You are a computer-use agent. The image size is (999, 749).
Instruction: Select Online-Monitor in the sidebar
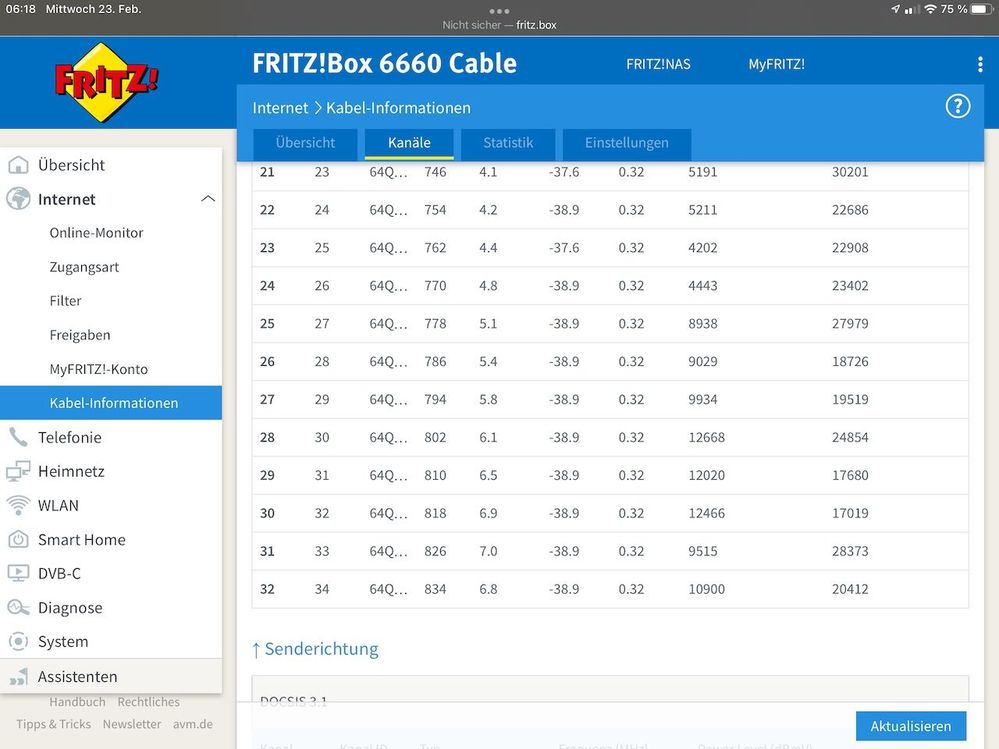click(96, 232)
